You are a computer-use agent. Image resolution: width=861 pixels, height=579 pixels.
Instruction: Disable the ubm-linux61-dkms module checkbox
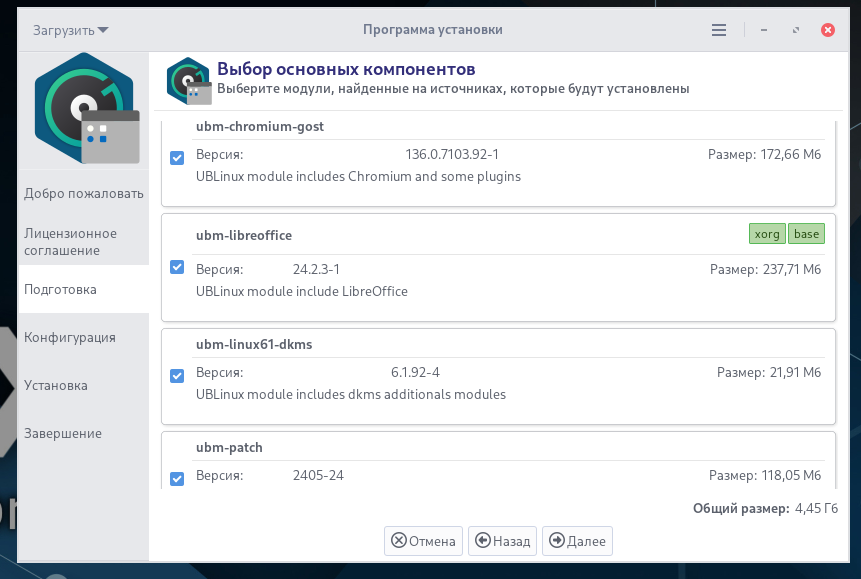pyautogui.click(x=177, y=376)
